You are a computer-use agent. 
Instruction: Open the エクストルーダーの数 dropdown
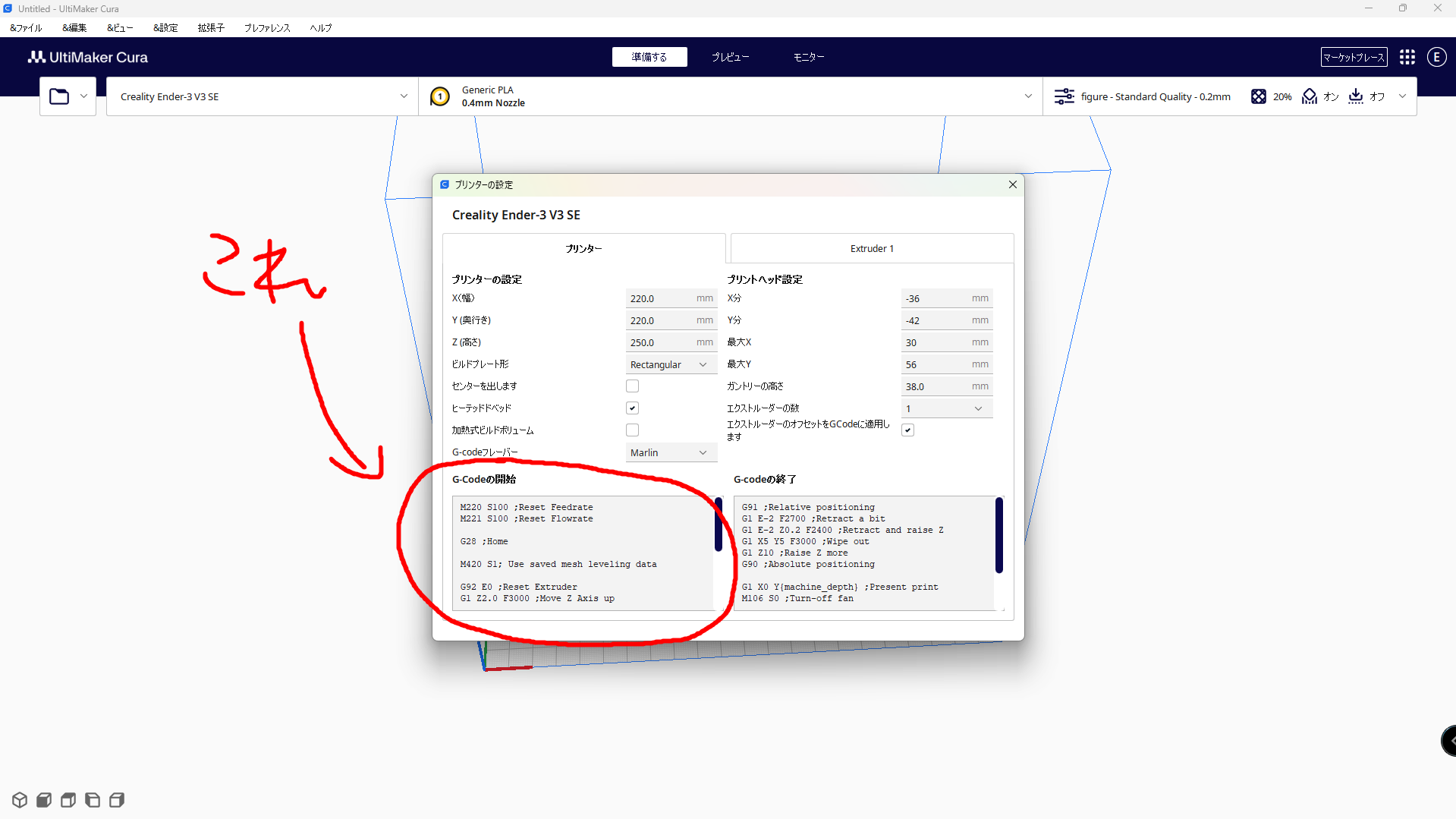pos(946,408)
